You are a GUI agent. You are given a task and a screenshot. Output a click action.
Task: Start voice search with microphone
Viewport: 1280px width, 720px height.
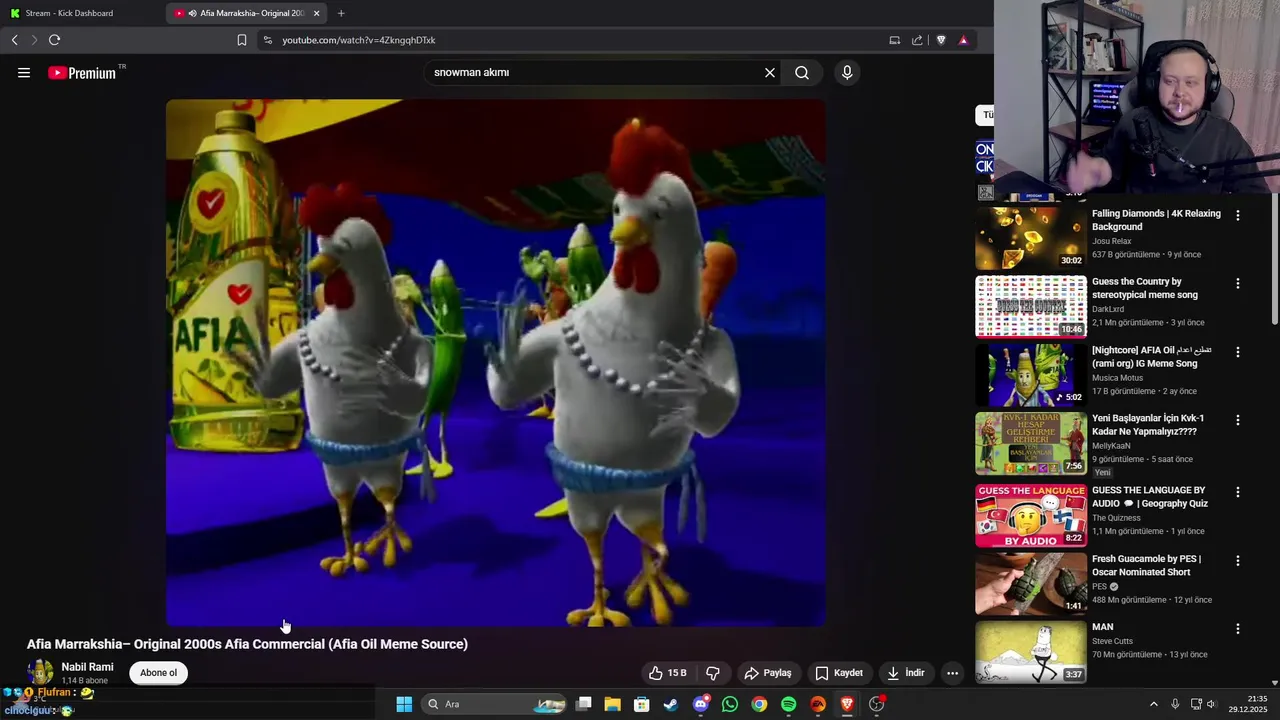[847, 72]
